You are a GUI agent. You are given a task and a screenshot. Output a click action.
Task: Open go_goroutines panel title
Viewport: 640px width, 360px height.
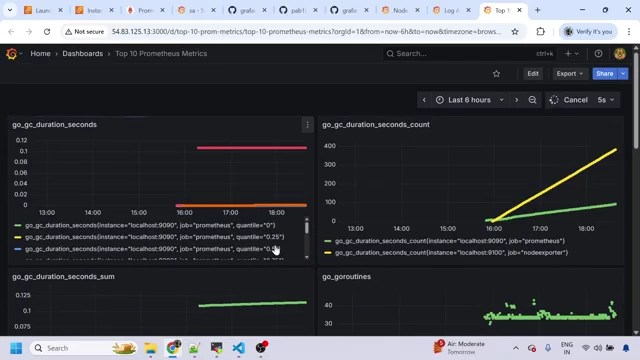(347, 277)
